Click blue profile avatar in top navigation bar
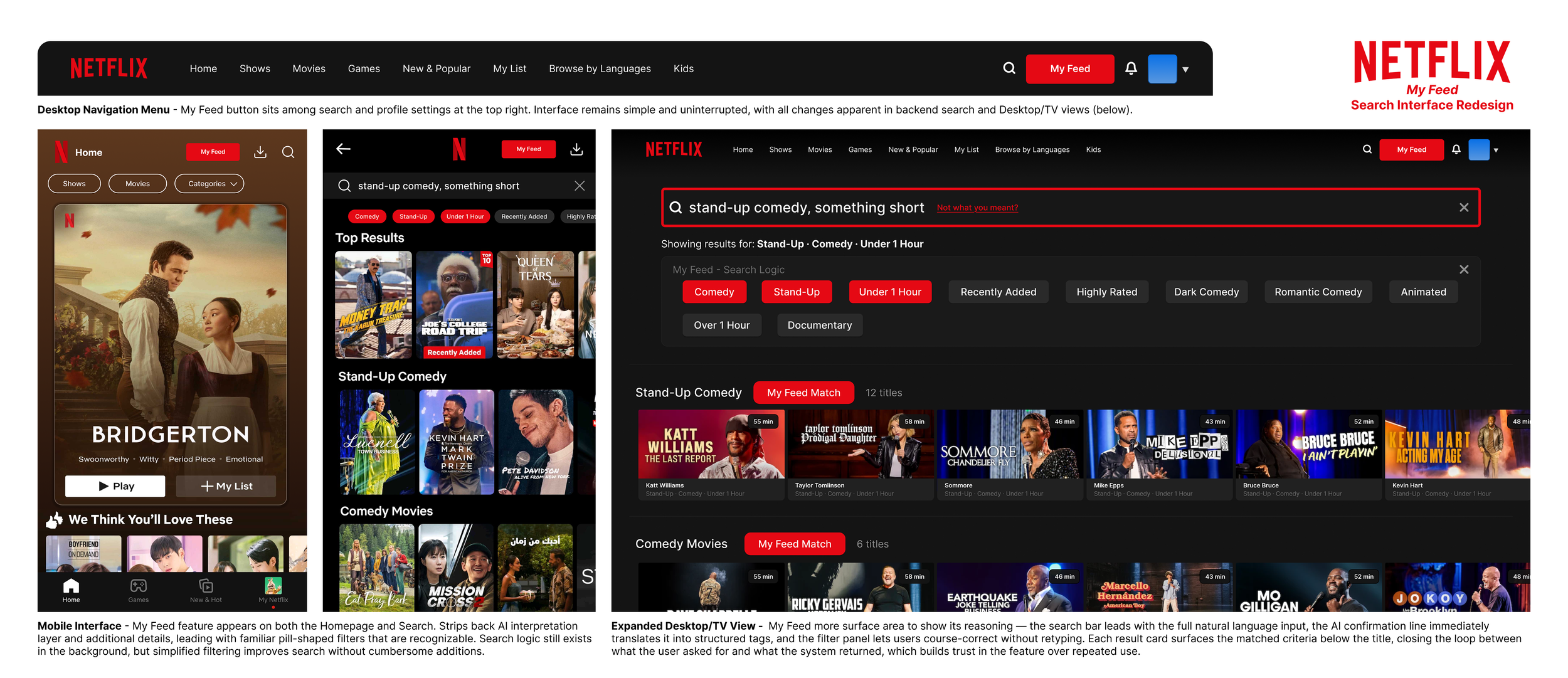The width and height of the screenshot is (1568, 678). 1162,69
